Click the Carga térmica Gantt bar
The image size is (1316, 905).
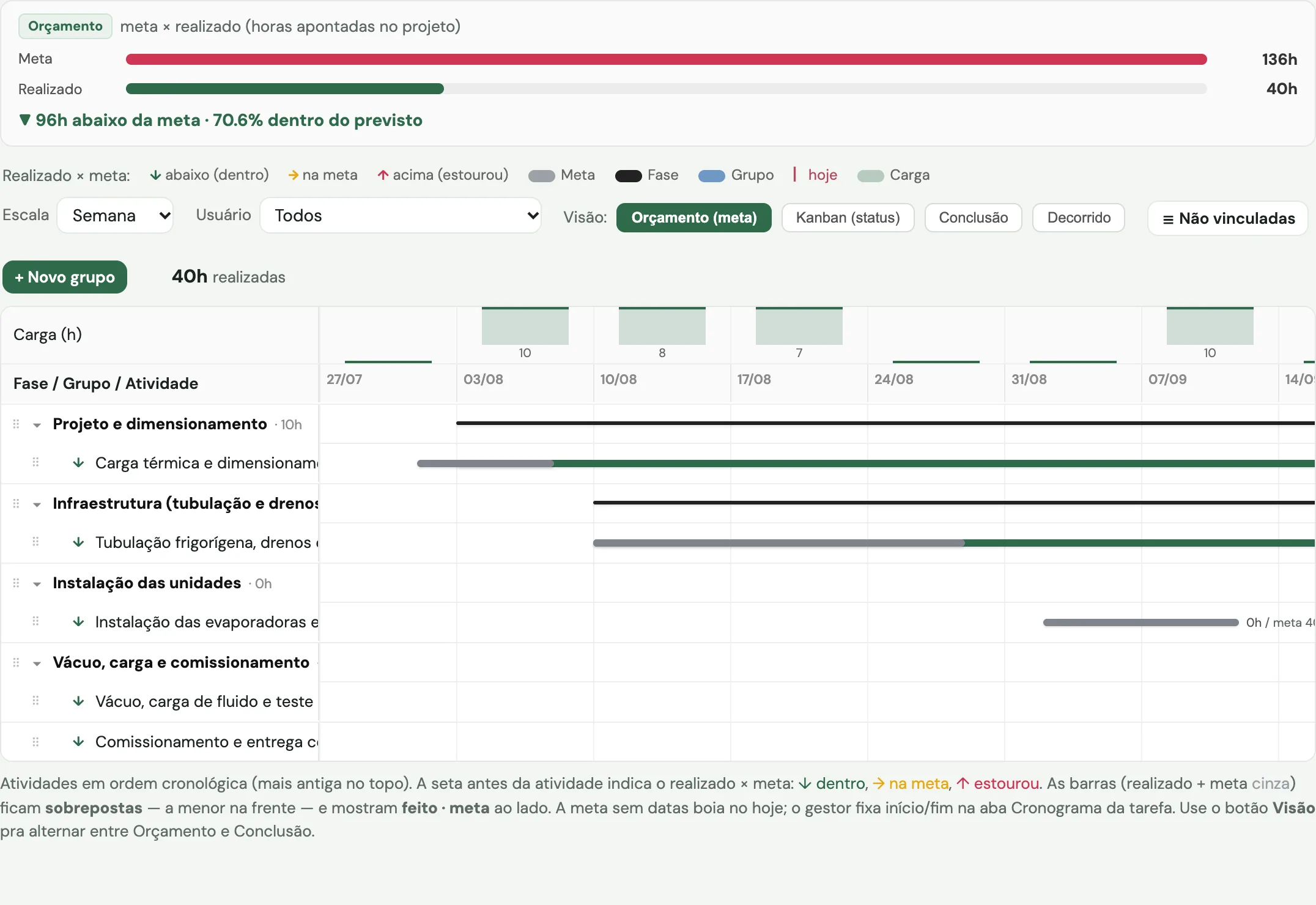coord(866,464)
